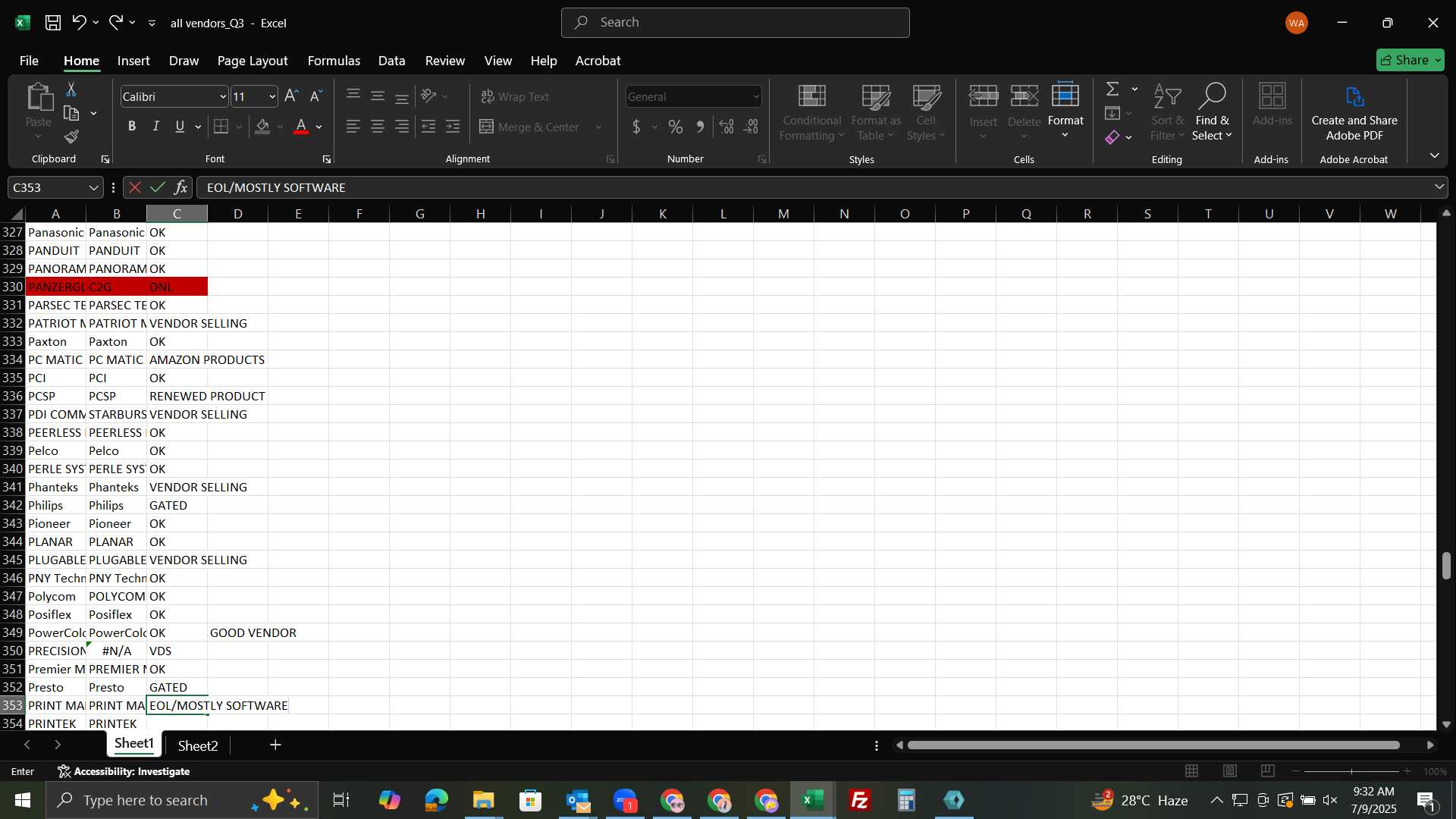The image size is (1456, 819).
Task: Decrease font size with smaller A icon
Action: click(x=316, y=96)
